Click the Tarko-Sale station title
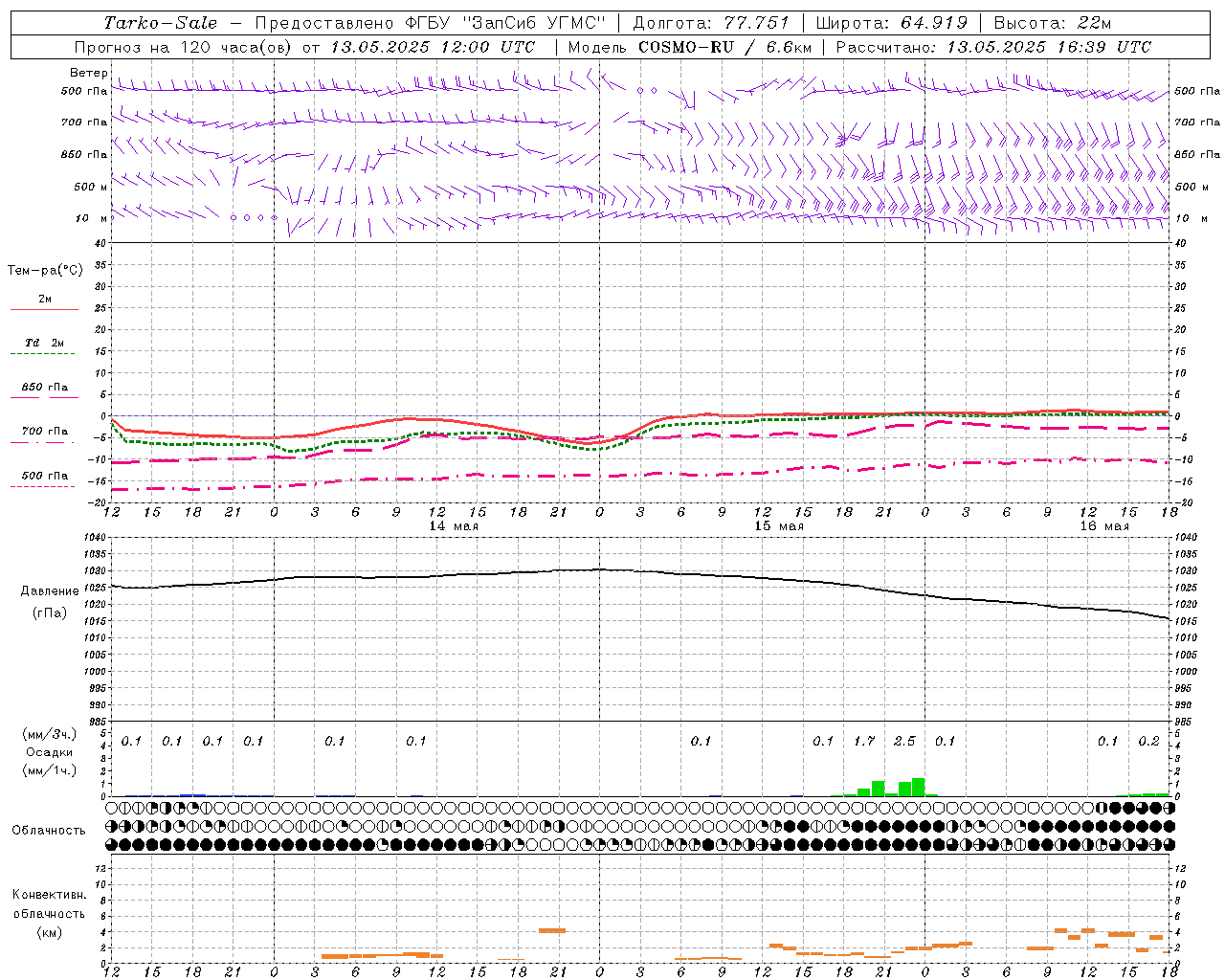The height and width of the screenshot is (980, 1225). coord(160,23)
